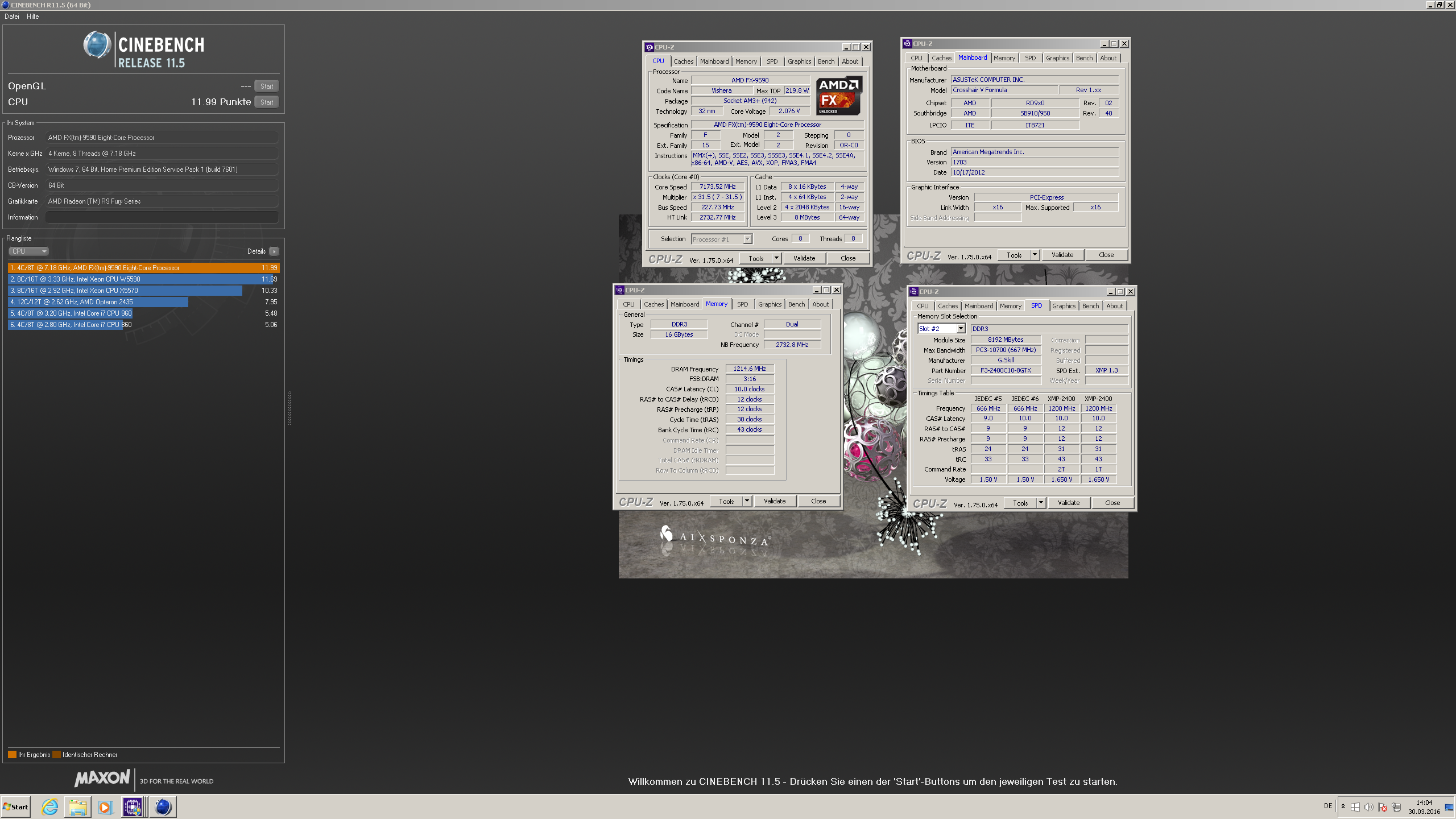Click the title icon of the CPU-Z SPD window
This screenshot has width=1456, height=819.
coord(914,292)
